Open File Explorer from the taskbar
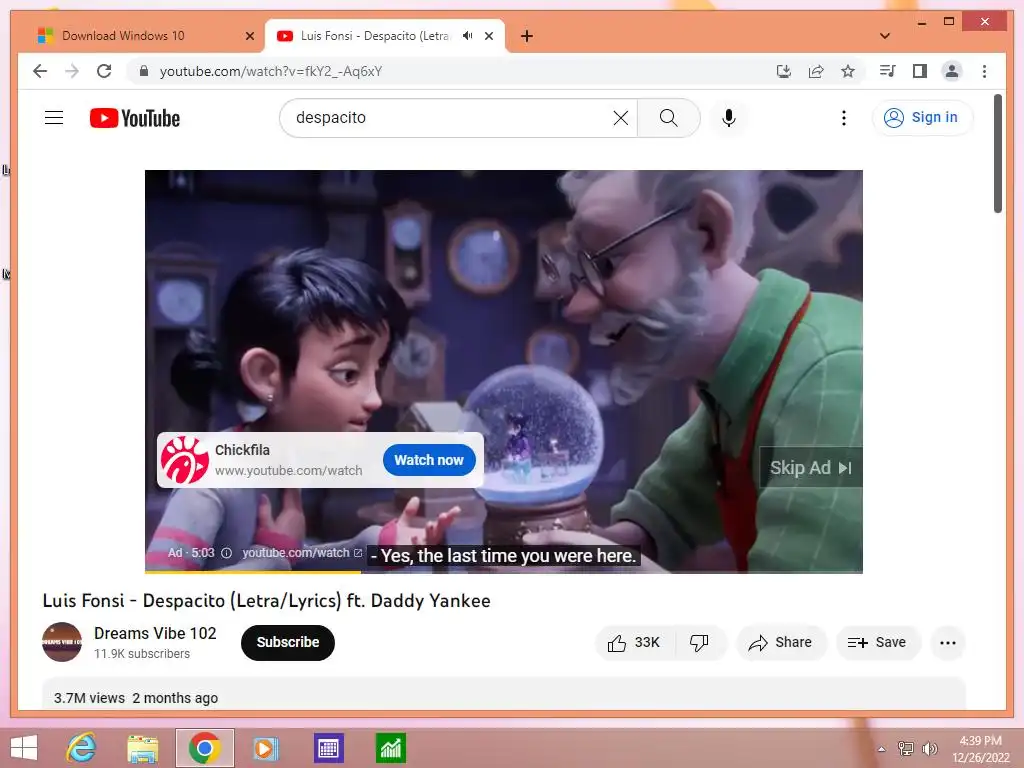This screenshot has height=768, width=1024. (142, 748)
